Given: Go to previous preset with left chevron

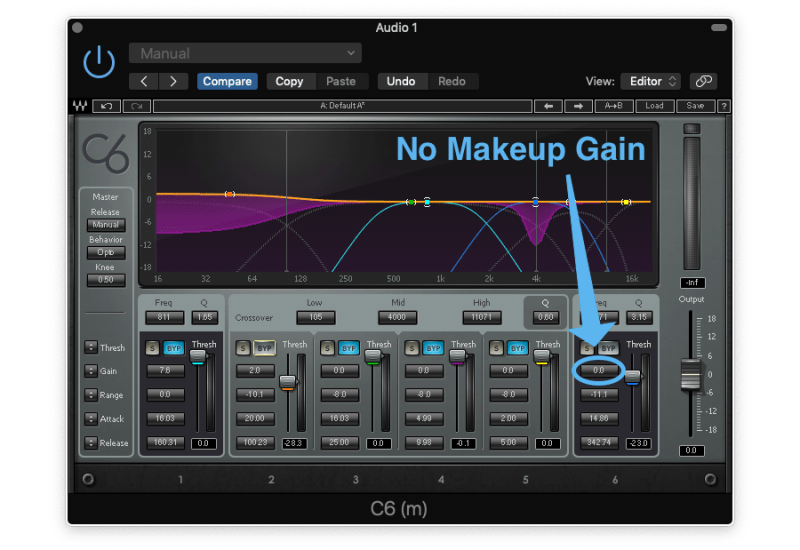Looking at the screenshot, I should [144, 82].
